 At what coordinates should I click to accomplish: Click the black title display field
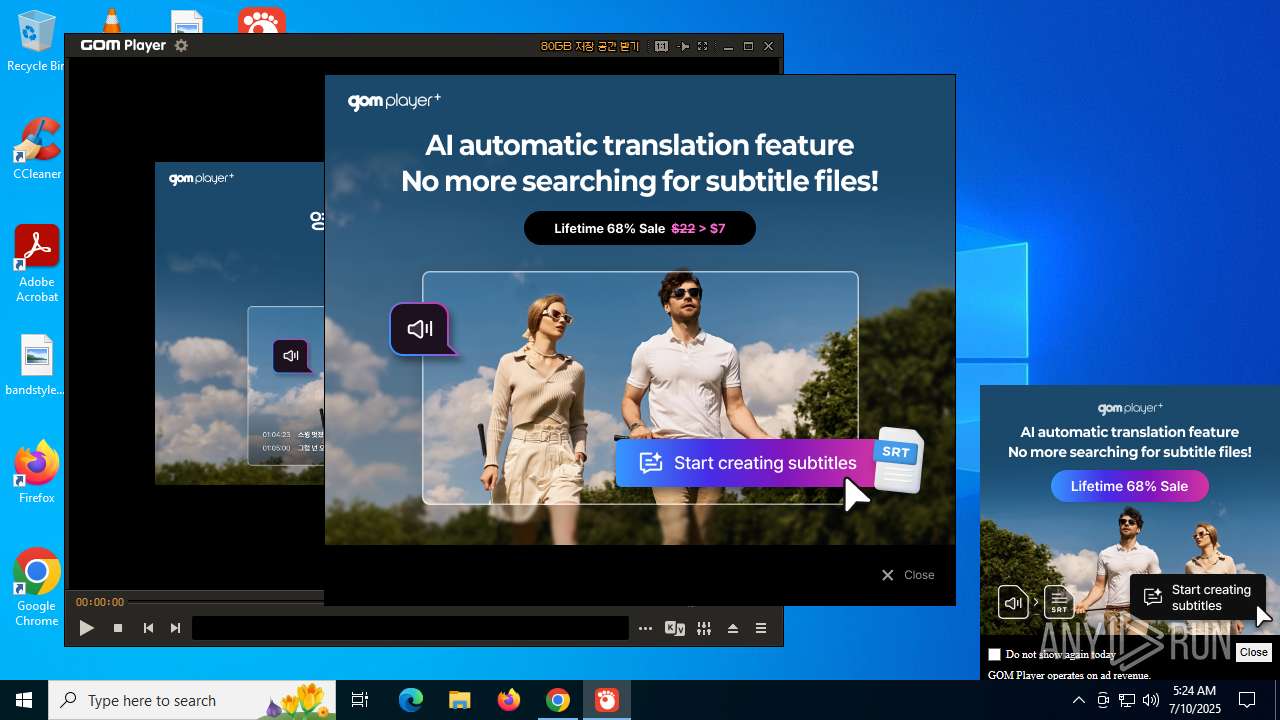410,628
